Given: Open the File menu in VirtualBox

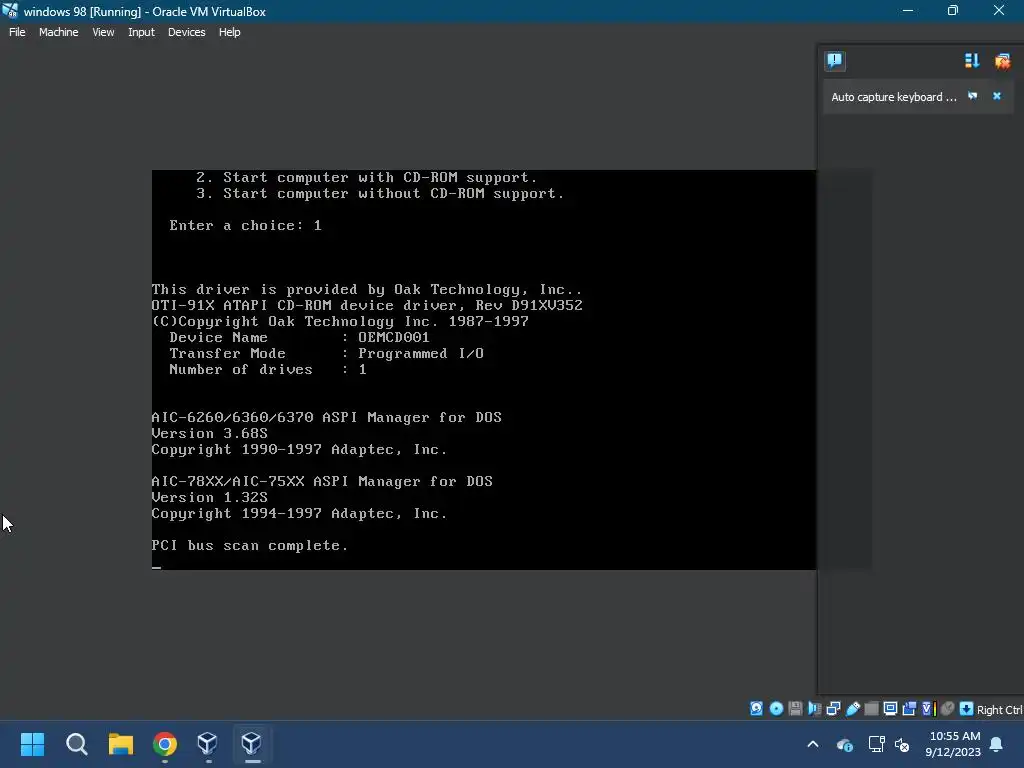Looking at the screenshot, I should point(17,32).
